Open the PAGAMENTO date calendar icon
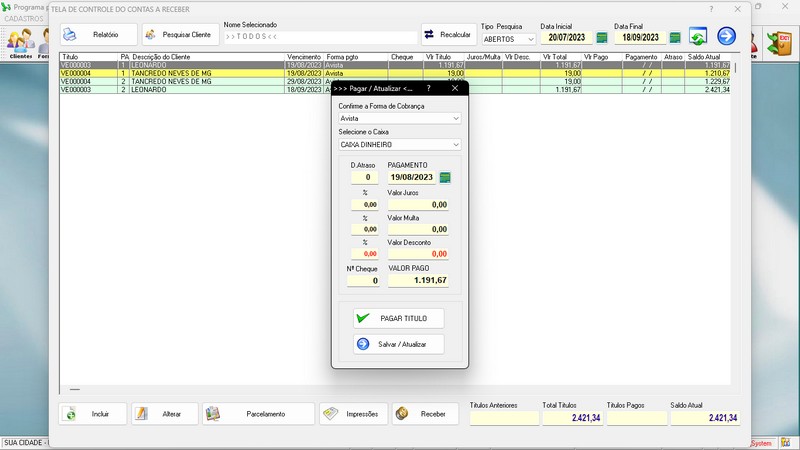 (x=445, y=177)
